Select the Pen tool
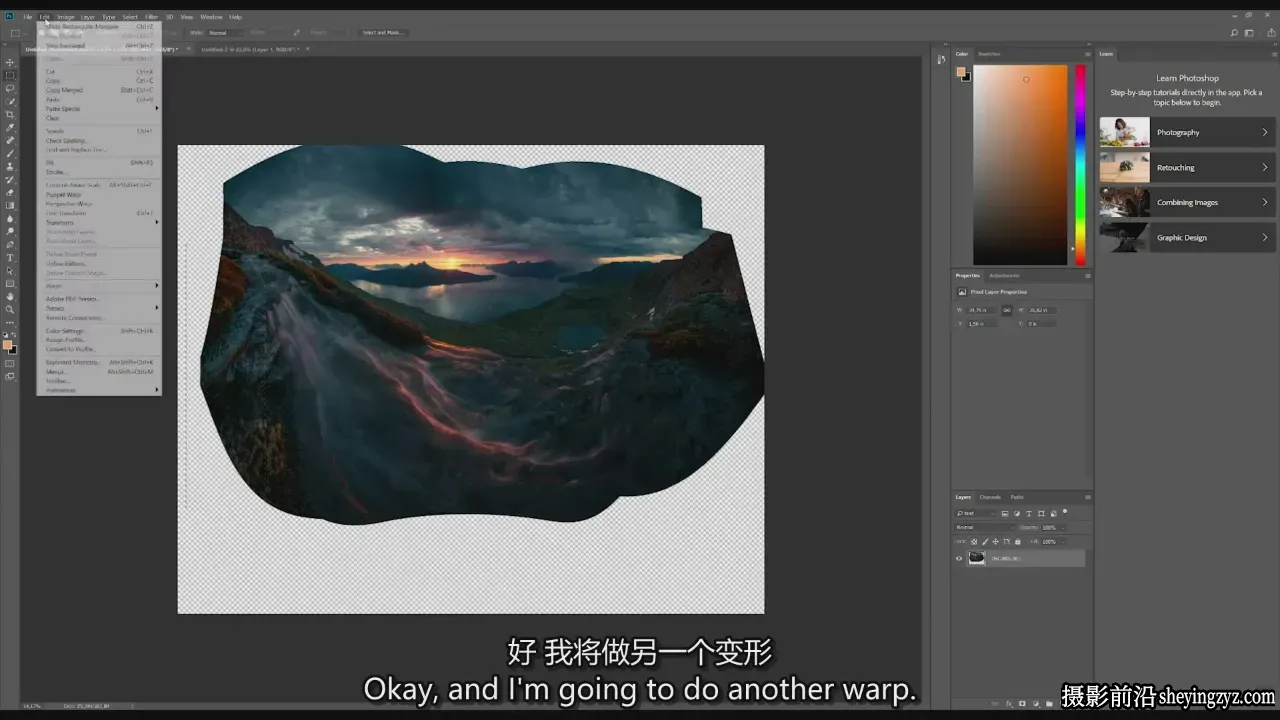The width and height of the screenshot is (1280, 720). click(10, 245)
